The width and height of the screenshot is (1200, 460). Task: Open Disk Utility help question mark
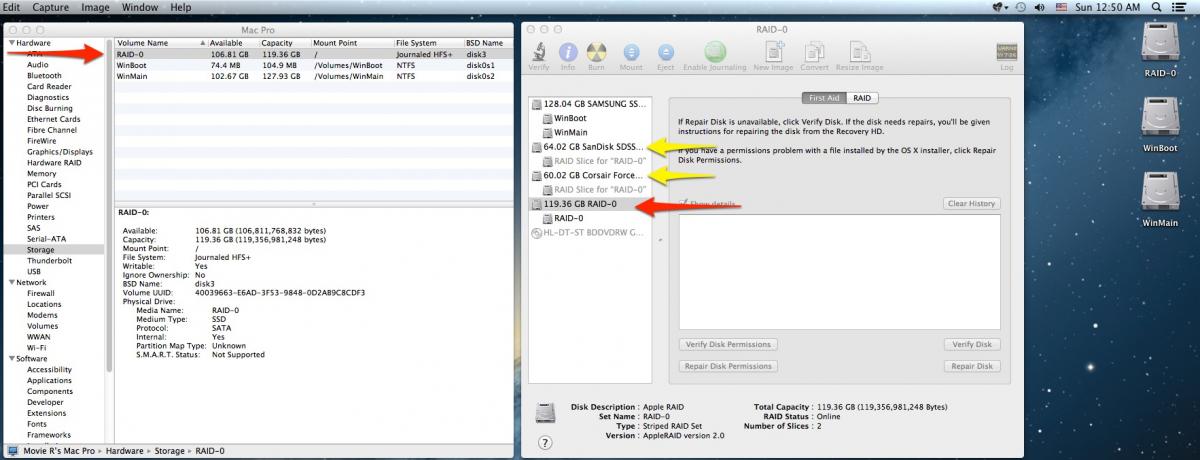545,442
